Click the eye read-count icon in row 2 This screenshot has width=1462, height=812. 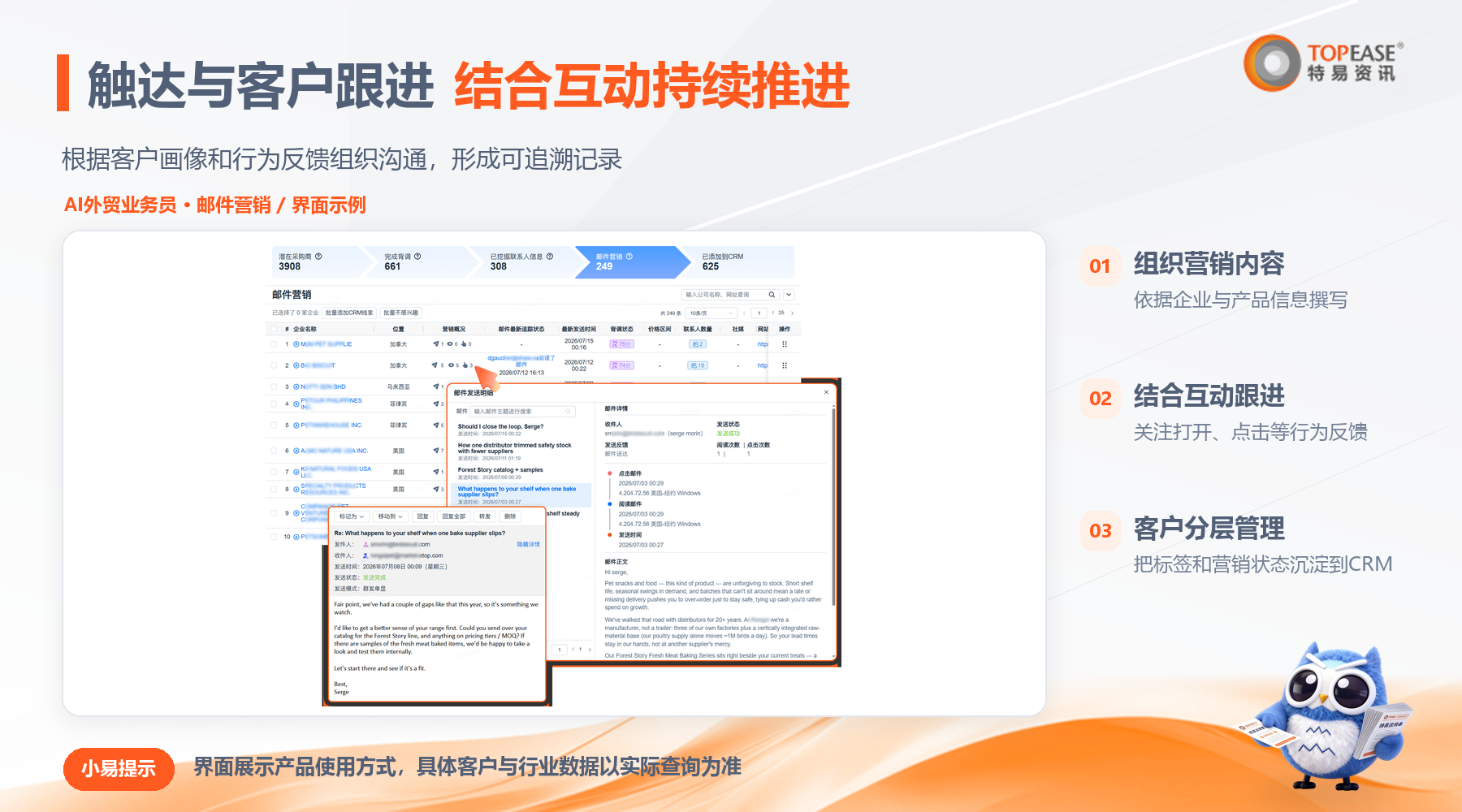coord(450,365)
